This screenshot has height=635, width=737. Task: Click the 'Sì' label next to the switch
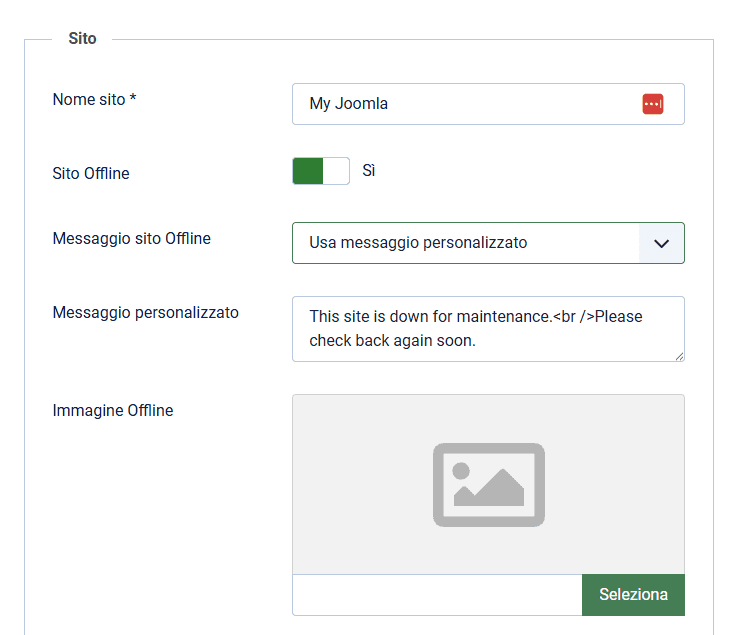tap(368, 171)
